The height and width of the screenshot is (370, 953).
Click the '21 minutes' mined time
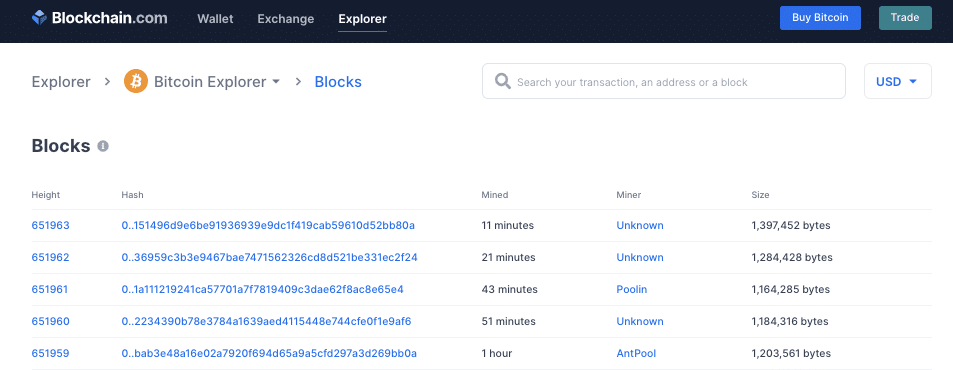(x=508, y=258)
